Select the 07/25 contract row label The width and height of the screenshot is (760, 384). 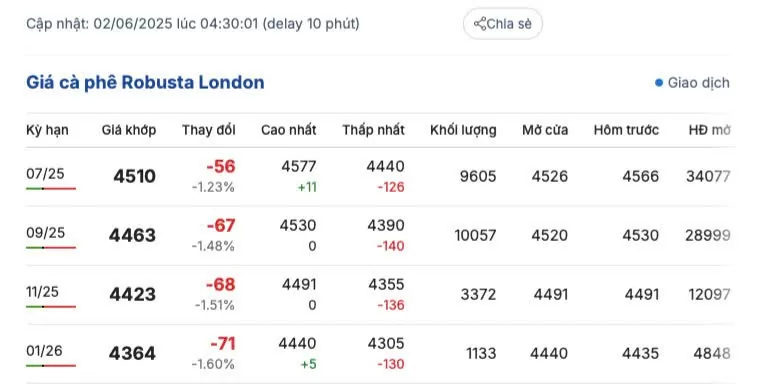pyautogui.click(x=45, y=173)
